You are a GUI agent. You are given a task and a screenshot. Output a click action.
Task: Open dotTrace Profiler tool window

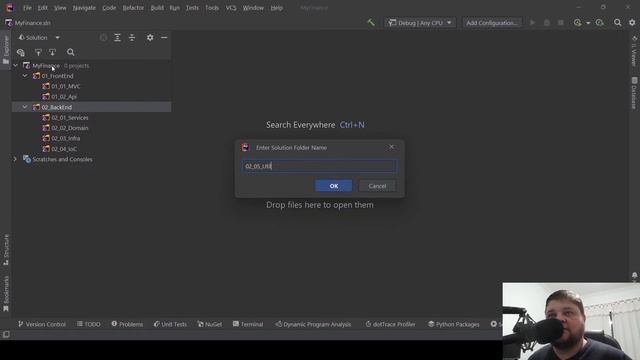pyautogui.click(x=390, y=324)
